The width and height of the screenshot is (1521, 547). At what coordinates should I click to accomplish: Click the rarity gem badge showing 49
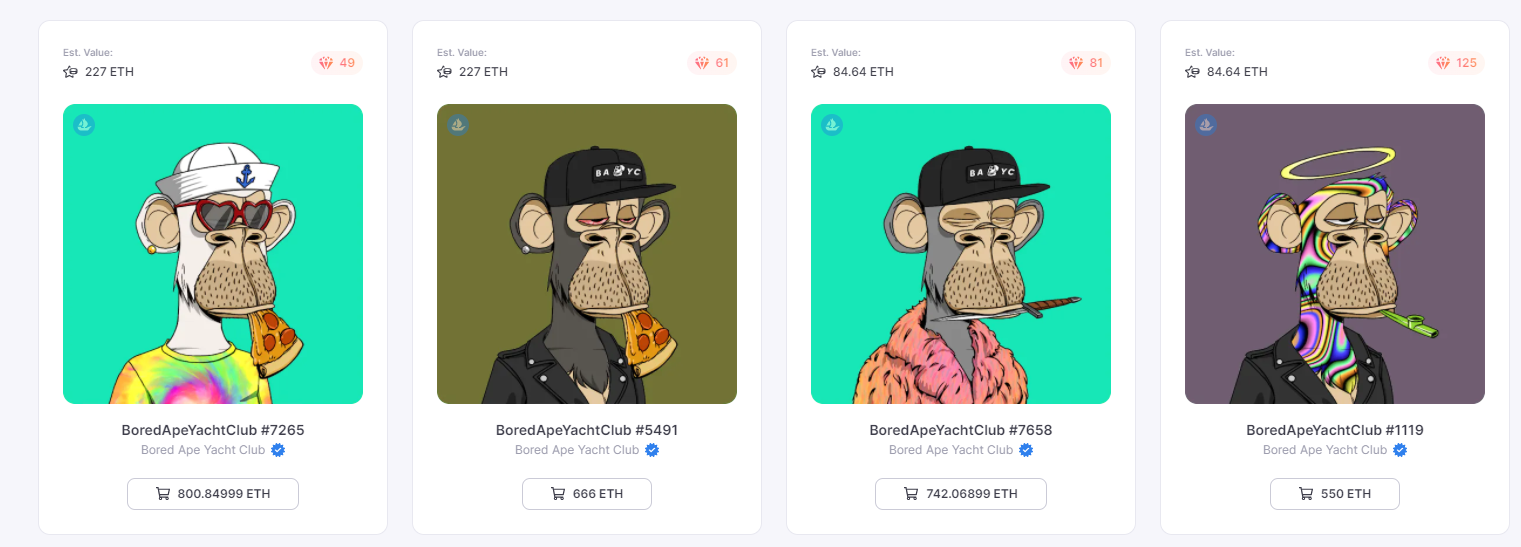tap(337, 63)
